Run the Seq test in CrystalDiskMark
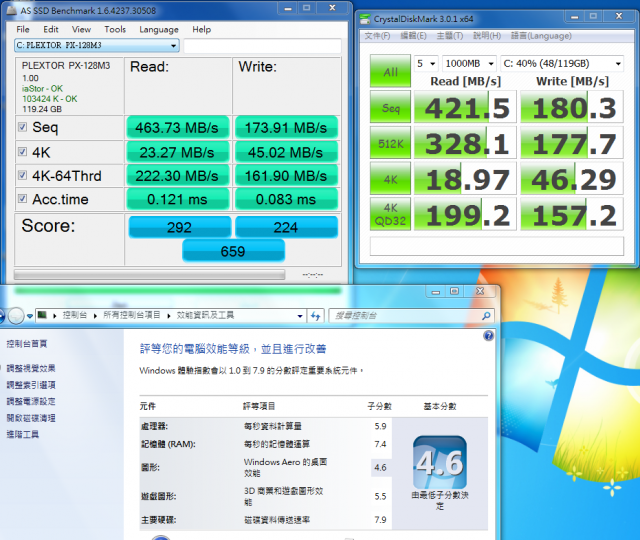640x540 pixels. pyautogui.click(x=390, y=107)
